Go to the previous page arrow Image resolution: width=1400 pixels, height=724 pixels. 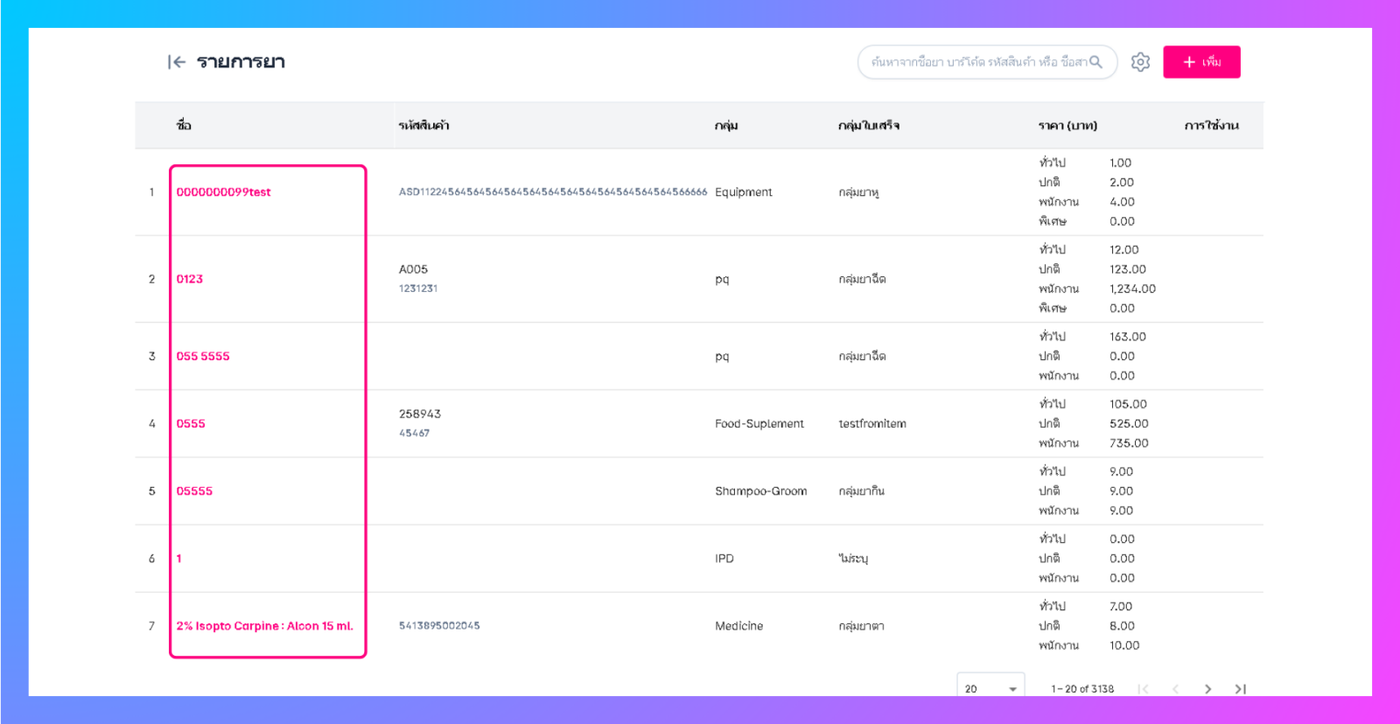(1176, 689)
